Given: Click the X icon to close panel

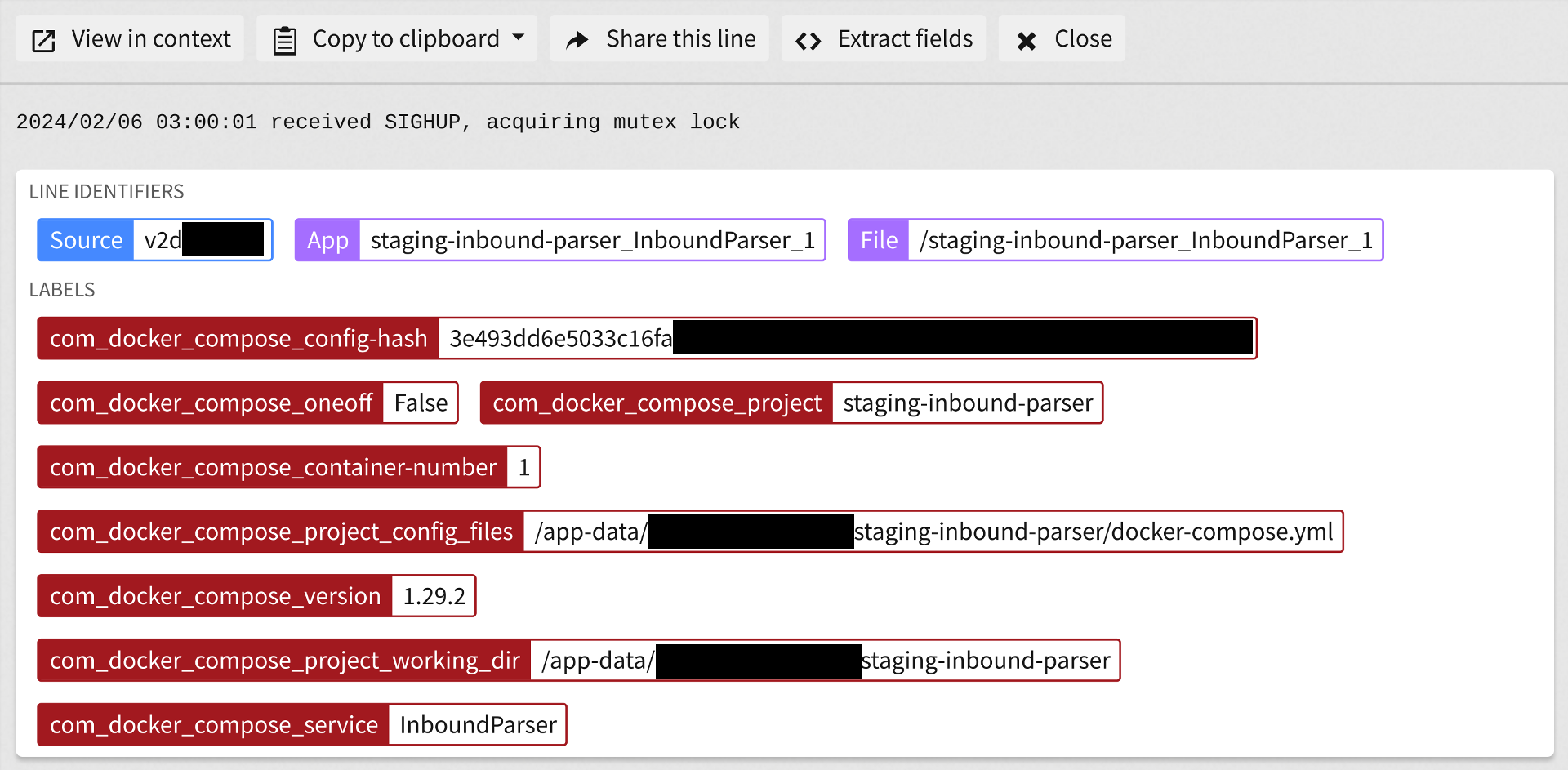Looking at the screenshot, I should pyautogui.click(x=1027, y=40).
